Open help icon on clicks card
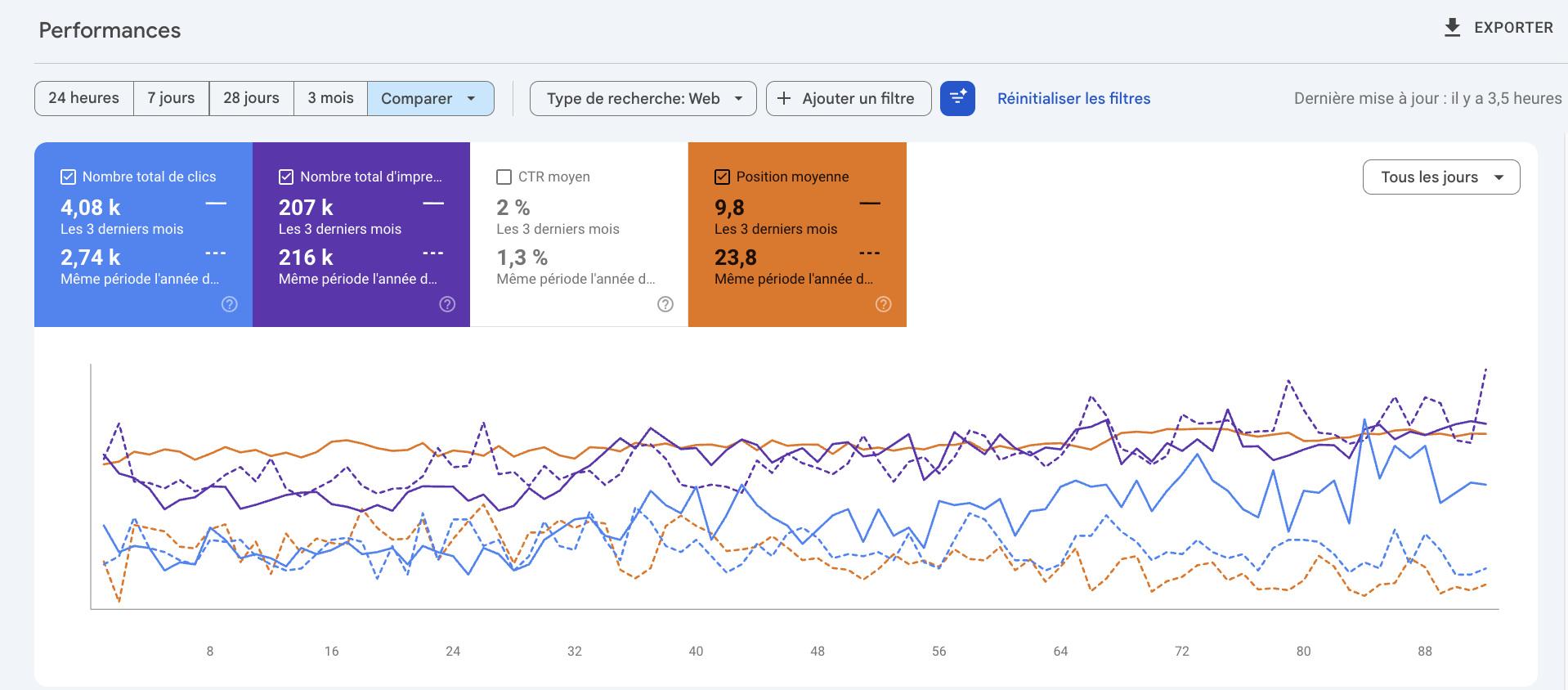The width and height of the screenshot is (1568, 690). 230,304
